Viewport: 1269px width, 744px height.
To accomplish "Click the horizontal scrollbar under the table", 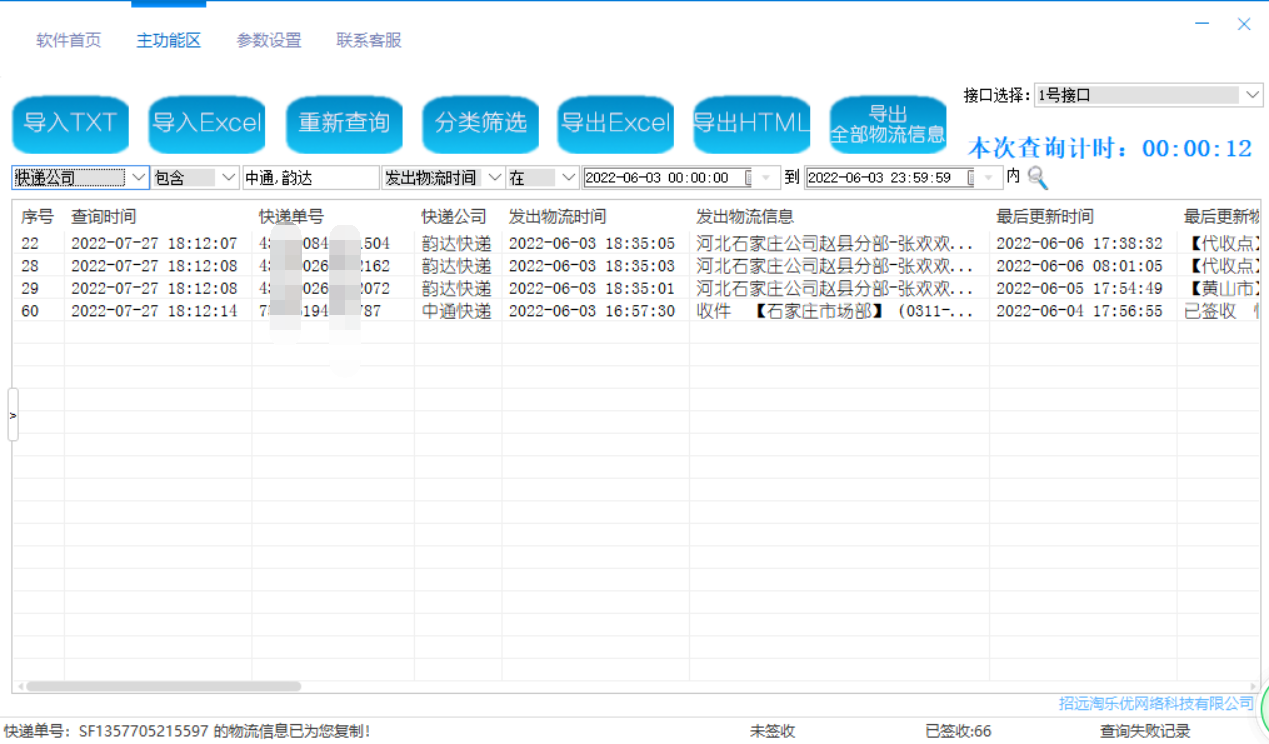I will pyautogui.click(x=163, y=687).
